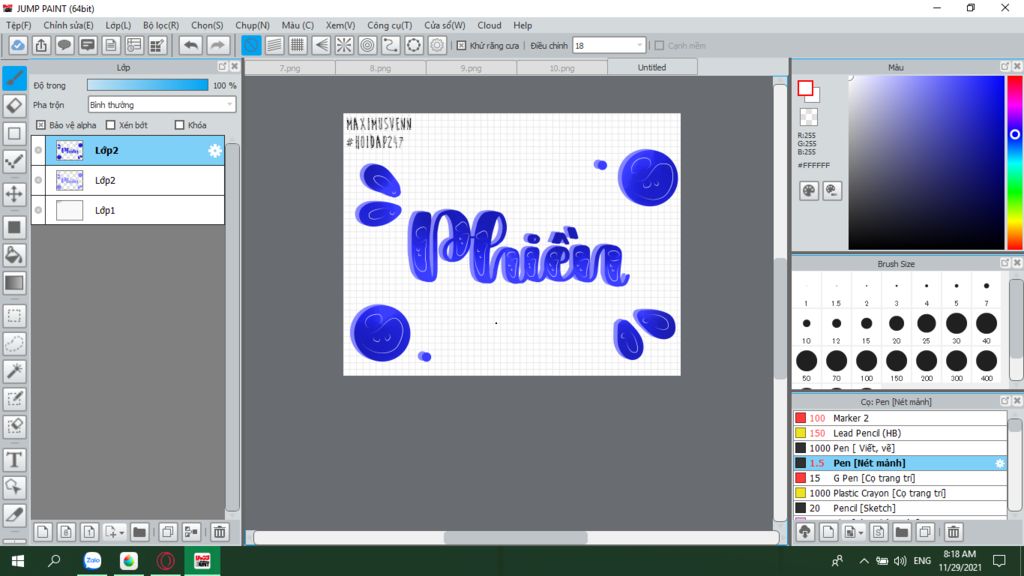Click the cloud save icon in toolbar

(x=18, y=45)
